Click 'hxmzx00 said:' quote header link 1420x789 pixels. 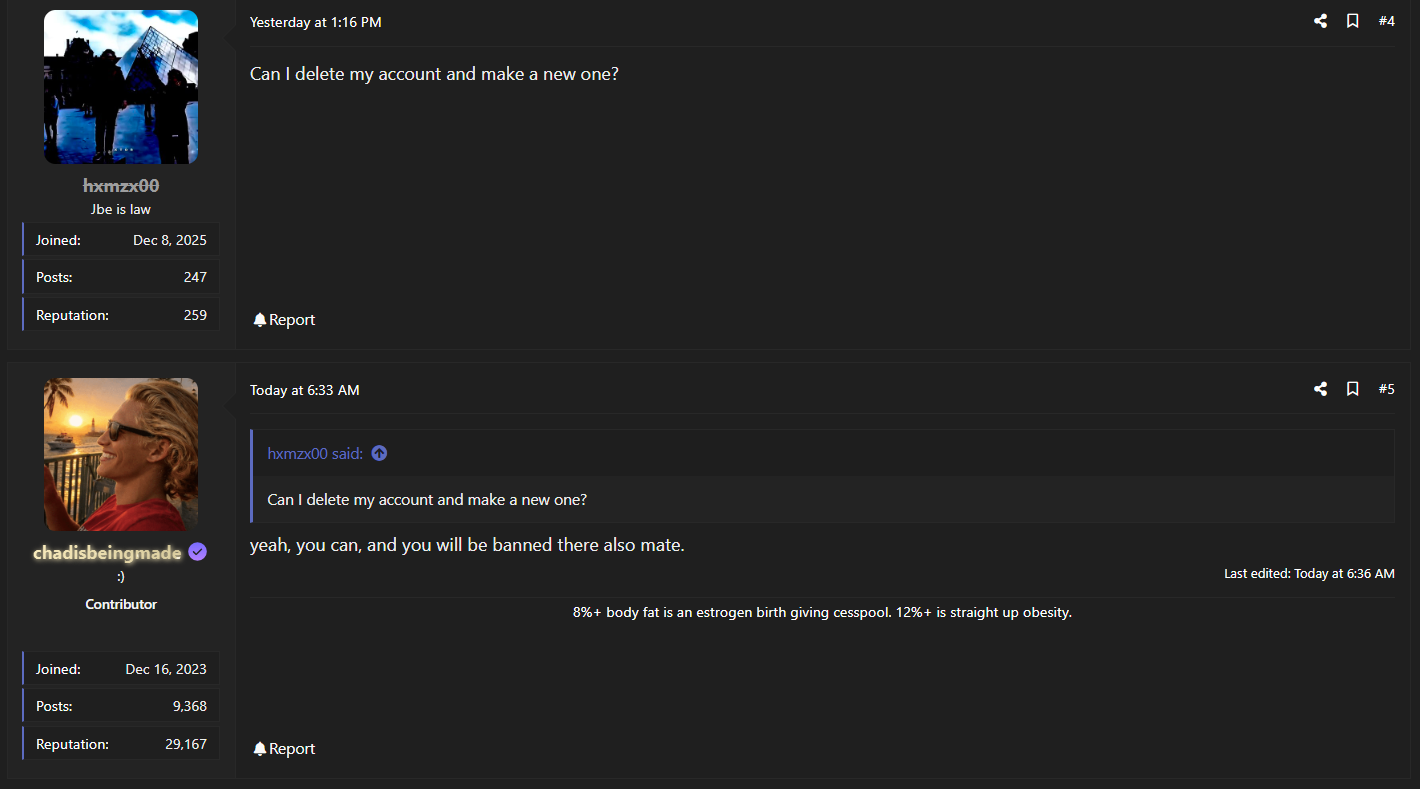pos(315,453)
